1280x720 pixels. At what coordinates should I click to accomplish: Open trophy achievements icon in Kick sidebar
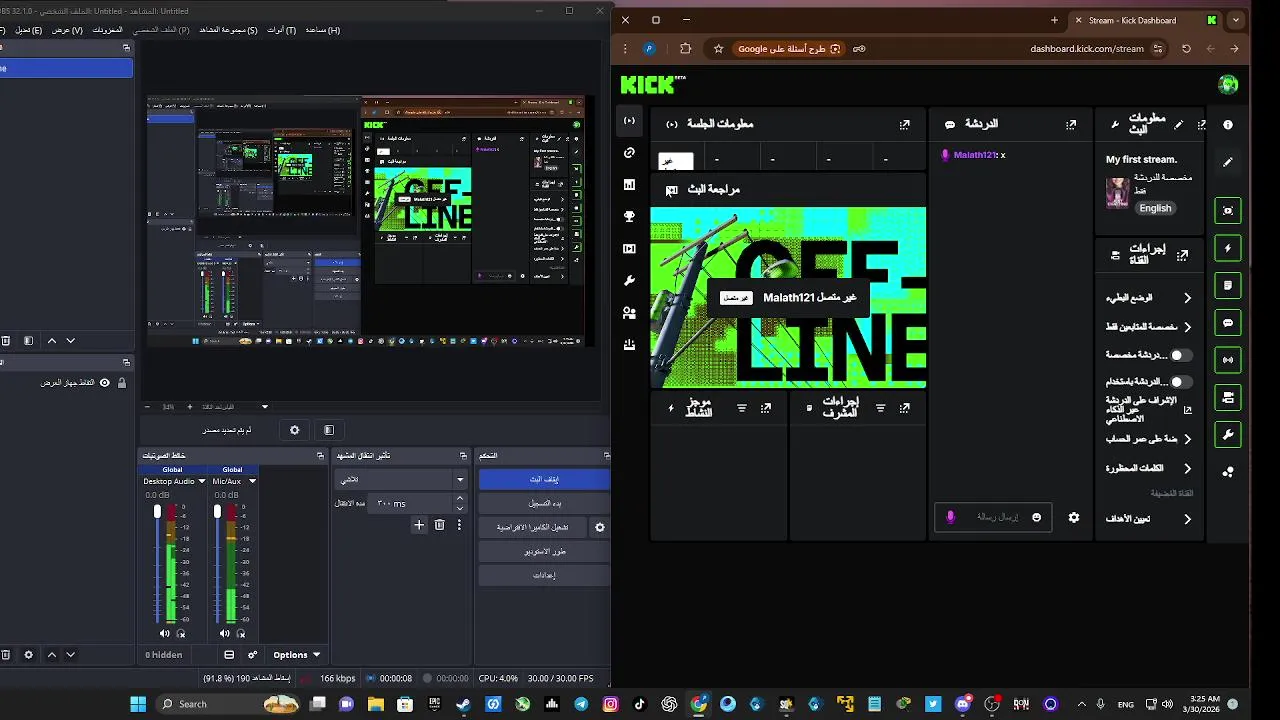pyautogui.click(x=629, y=217)
